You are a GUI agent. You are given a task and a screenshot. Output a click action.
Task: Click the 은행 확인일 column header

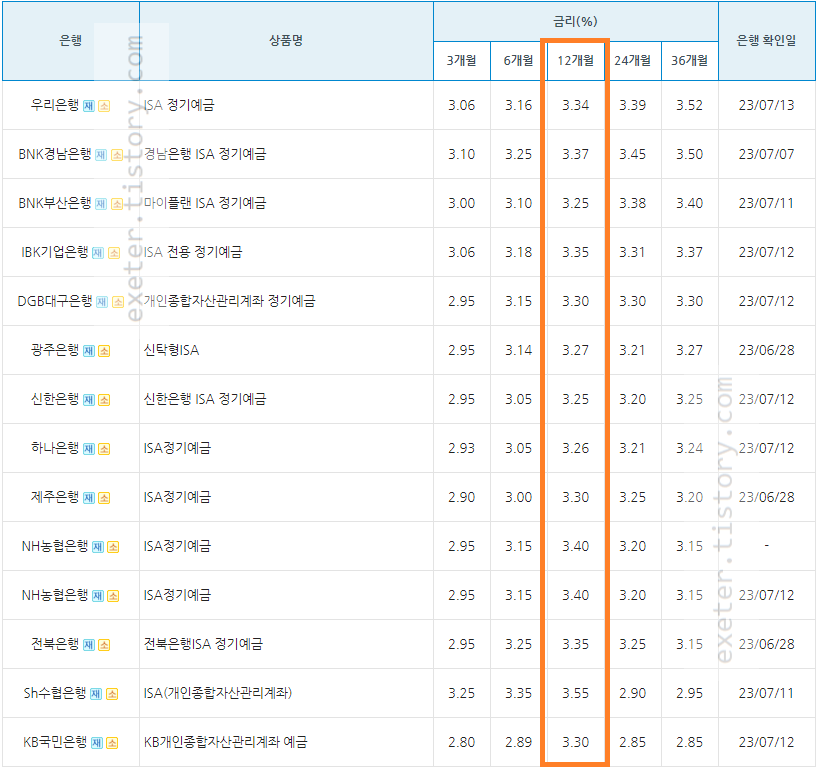coord(767,41)
